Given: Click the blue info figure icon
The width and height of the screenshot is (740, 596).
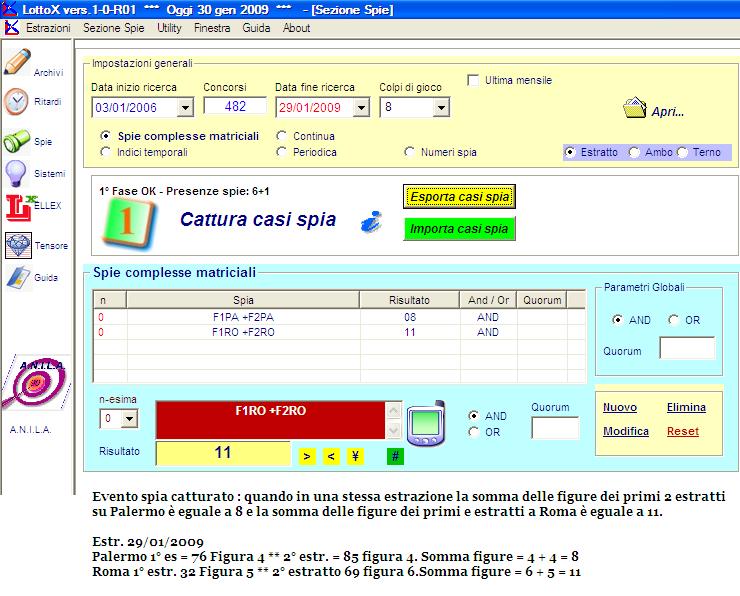Looking at the screenshot, I should coord(372,221).
